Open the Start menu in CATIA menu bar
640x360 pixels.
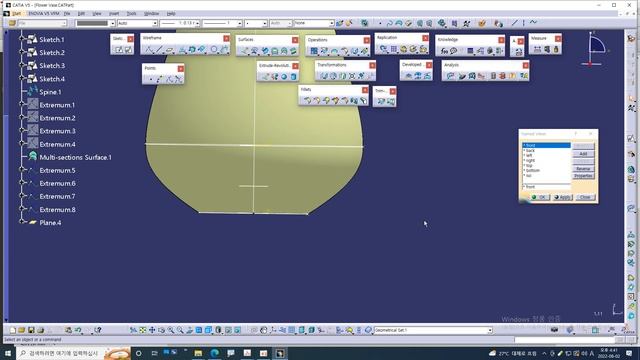click(16, 13)
